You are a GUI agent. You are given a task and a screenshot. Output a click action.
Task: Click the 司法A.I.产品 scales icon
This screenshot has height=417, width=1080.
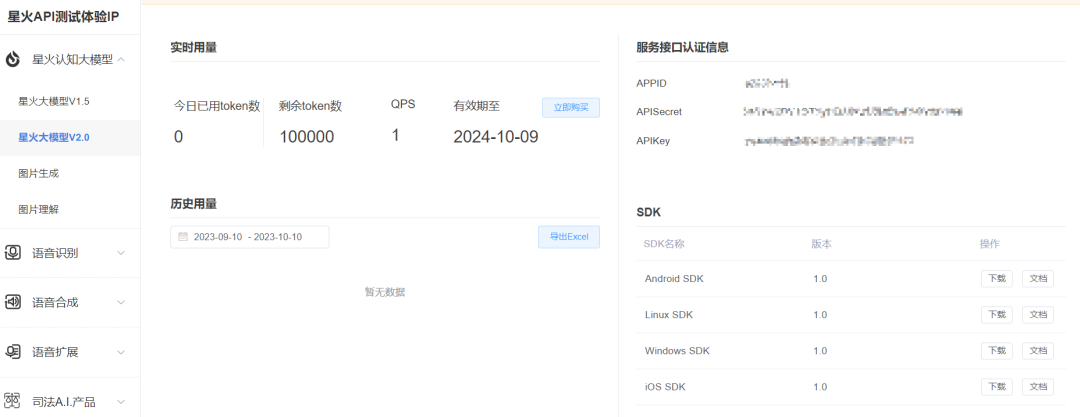coord(13,402)
